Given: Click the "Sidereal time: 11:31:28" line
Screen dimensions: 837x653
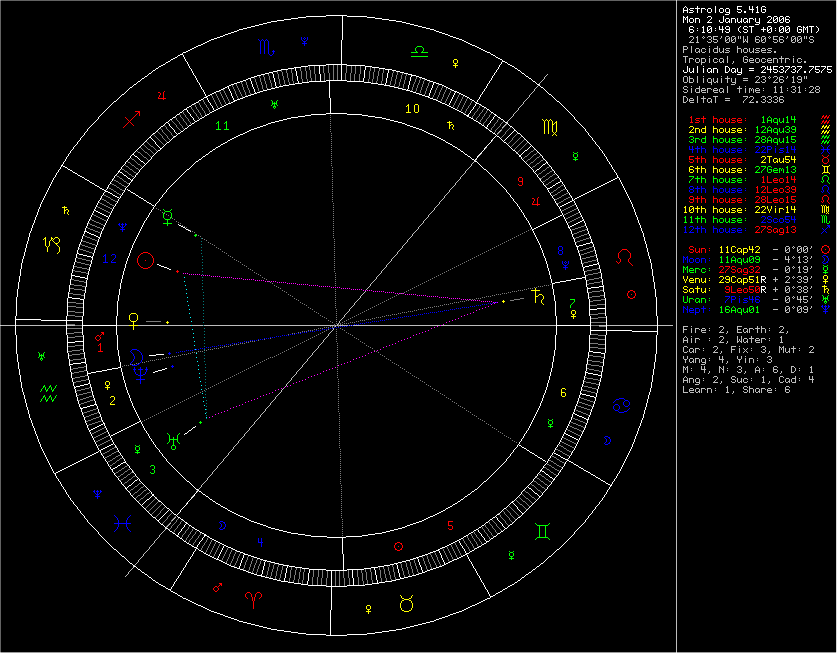Looking at the screenshot, I should click(x=751, y=90).
